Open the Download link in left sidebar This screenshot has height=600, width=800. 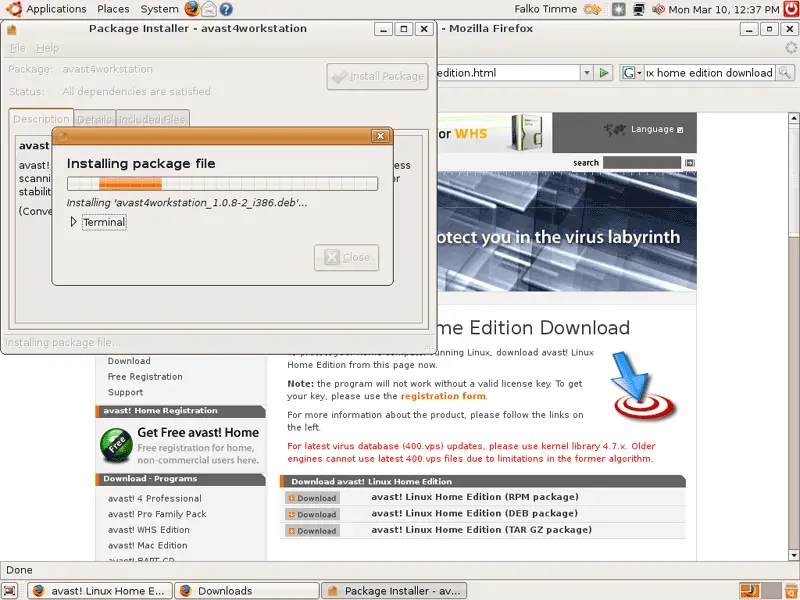[x=129, y=361]
